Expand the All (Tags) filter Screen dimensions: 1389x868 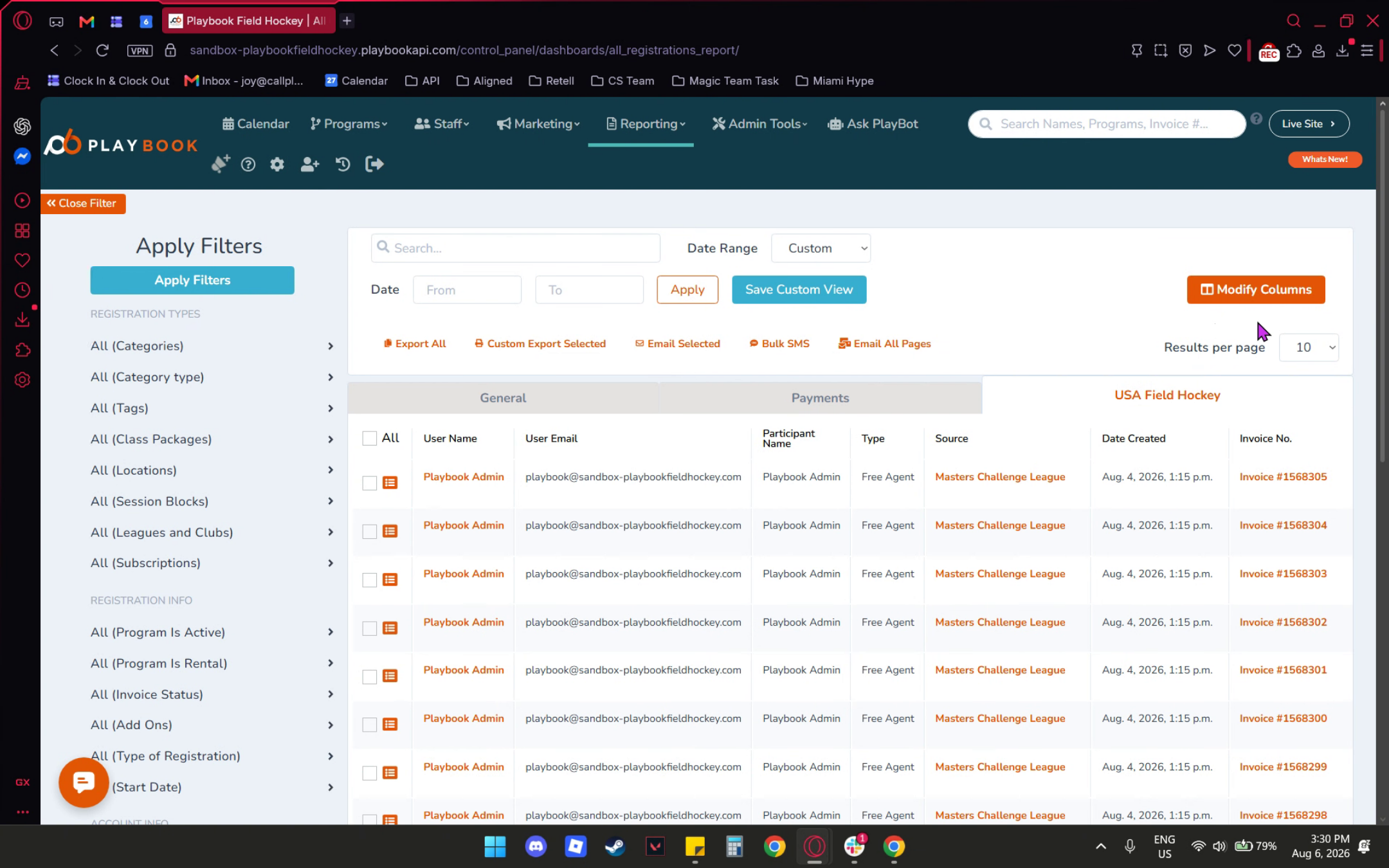(x=212, y=408)
